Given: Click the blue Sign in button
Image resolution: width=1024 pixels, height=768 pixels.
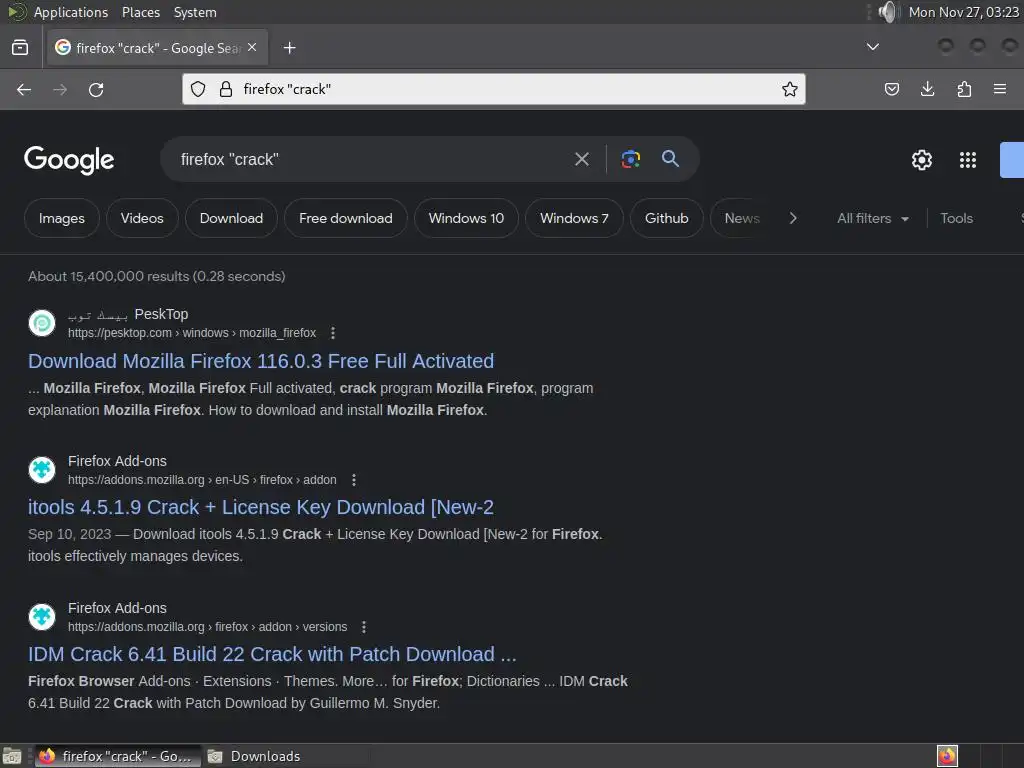Looking at the screenshot, I should click(x=1012, y=160).
